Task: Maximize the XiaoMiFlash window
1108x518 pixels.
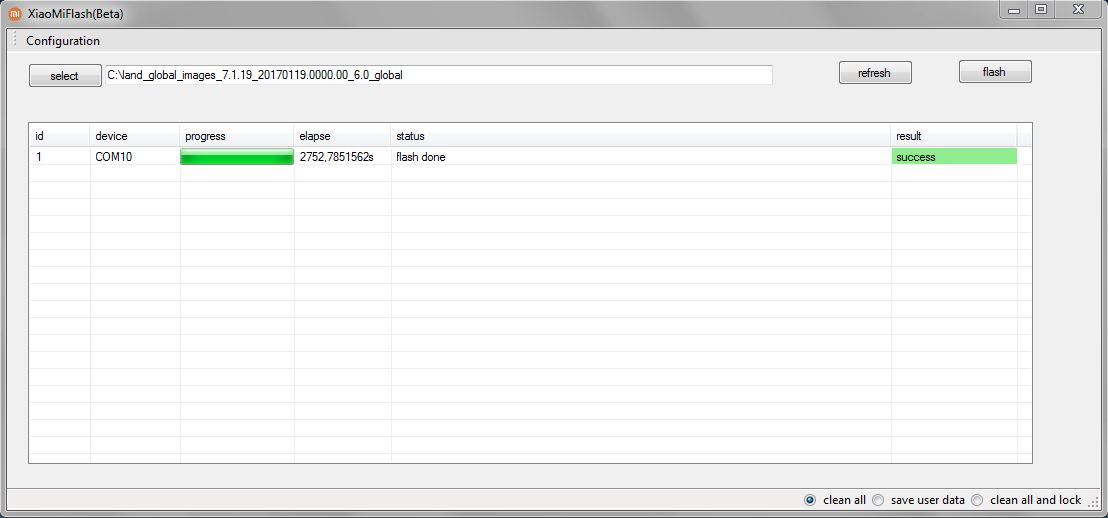Action: [x=1040, y=9]
